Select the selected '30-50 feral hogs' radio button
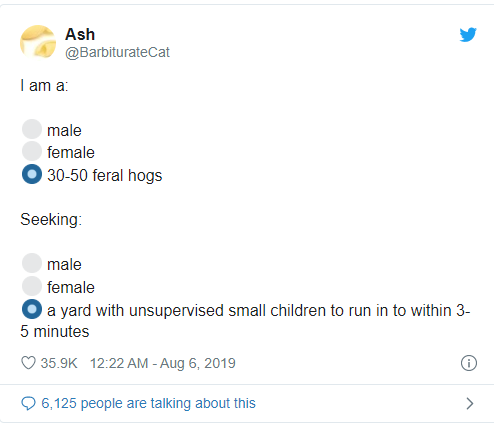494x428 pixels. pos(32,174)
